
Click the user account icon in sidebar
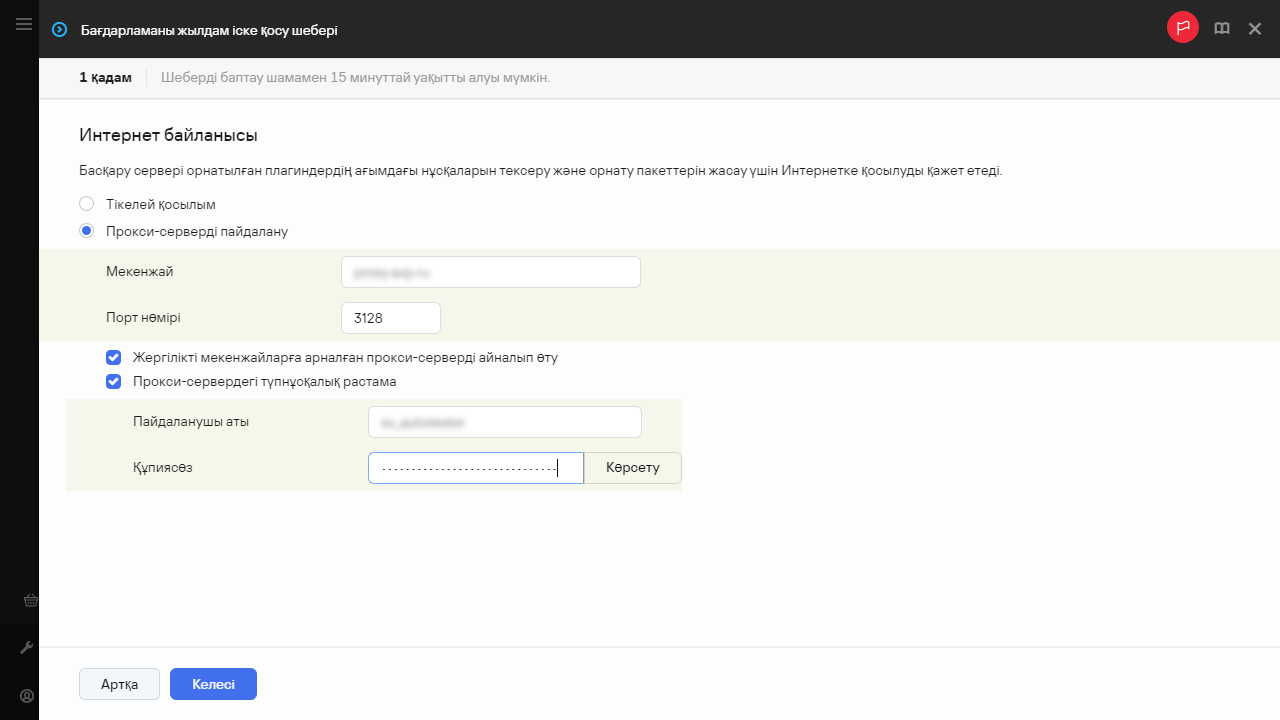click(x=27, y=695)
